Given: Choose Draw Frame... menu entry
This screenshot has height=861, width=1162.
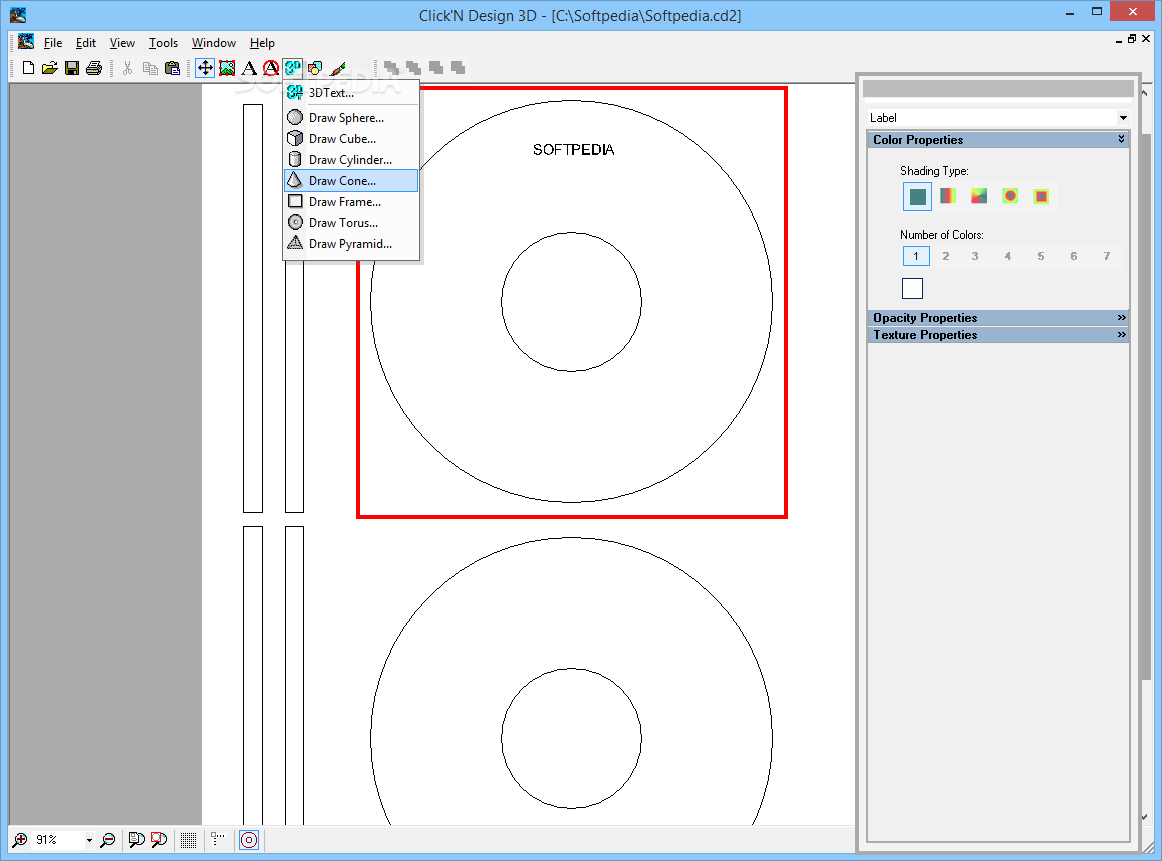Looking at the screenshot, I should [x=351, y=202].
